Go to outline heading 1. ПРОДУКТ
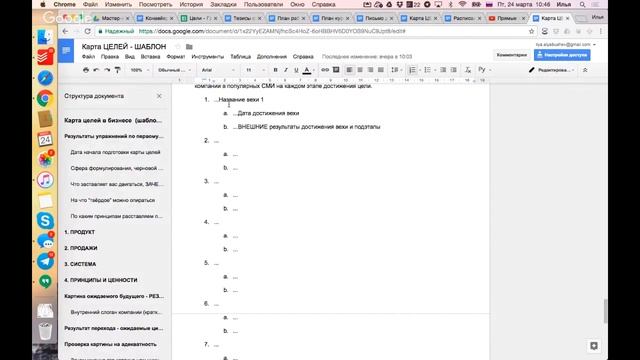Viewport: 640px width, 360px height. point(80,232)
